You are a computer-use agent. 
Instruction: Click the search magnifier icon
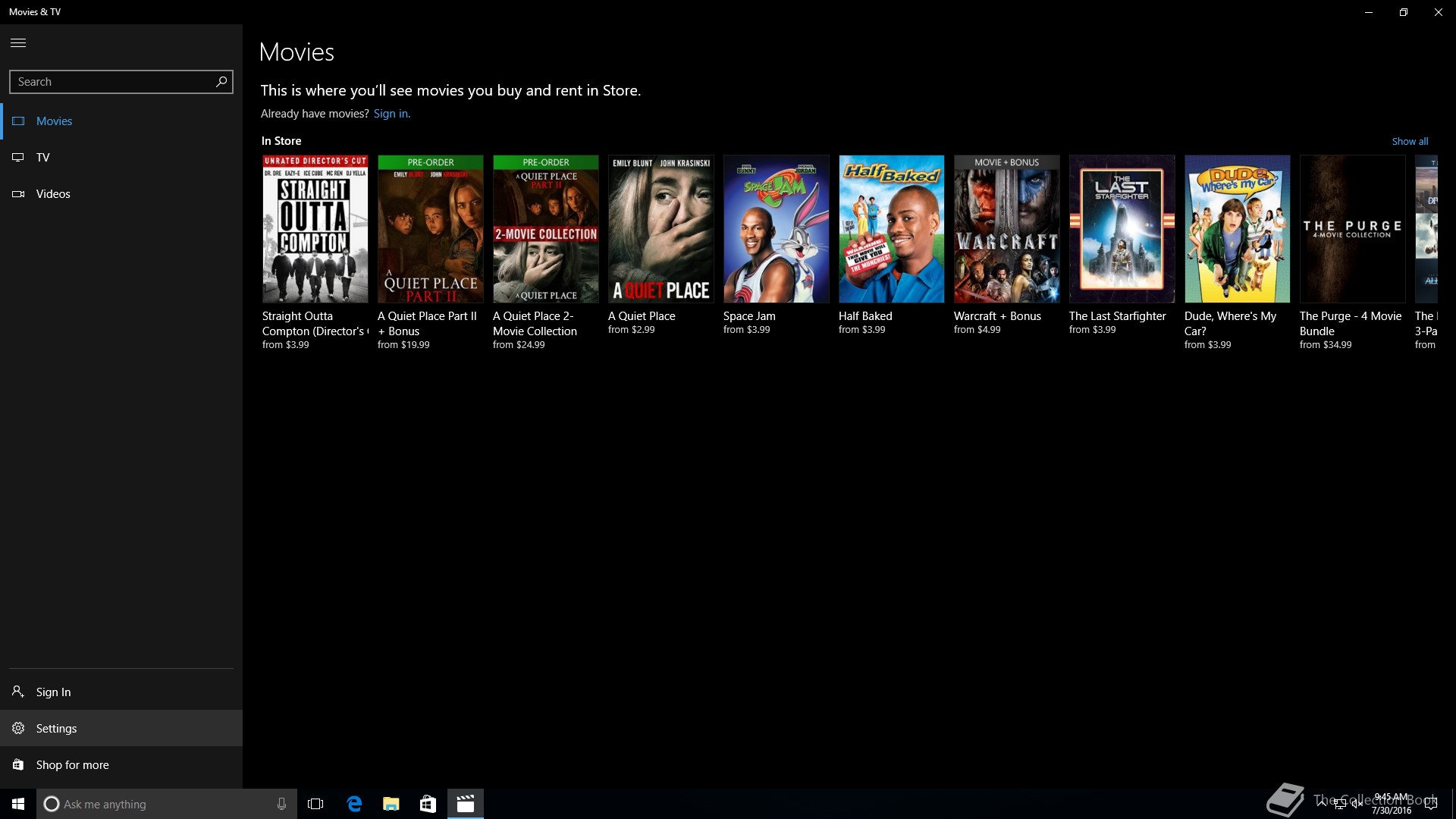click(x=221, y=81)
